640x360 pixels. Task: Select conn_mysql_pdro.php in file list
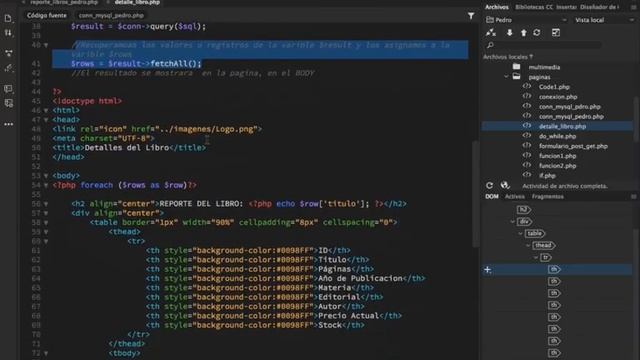569,107
